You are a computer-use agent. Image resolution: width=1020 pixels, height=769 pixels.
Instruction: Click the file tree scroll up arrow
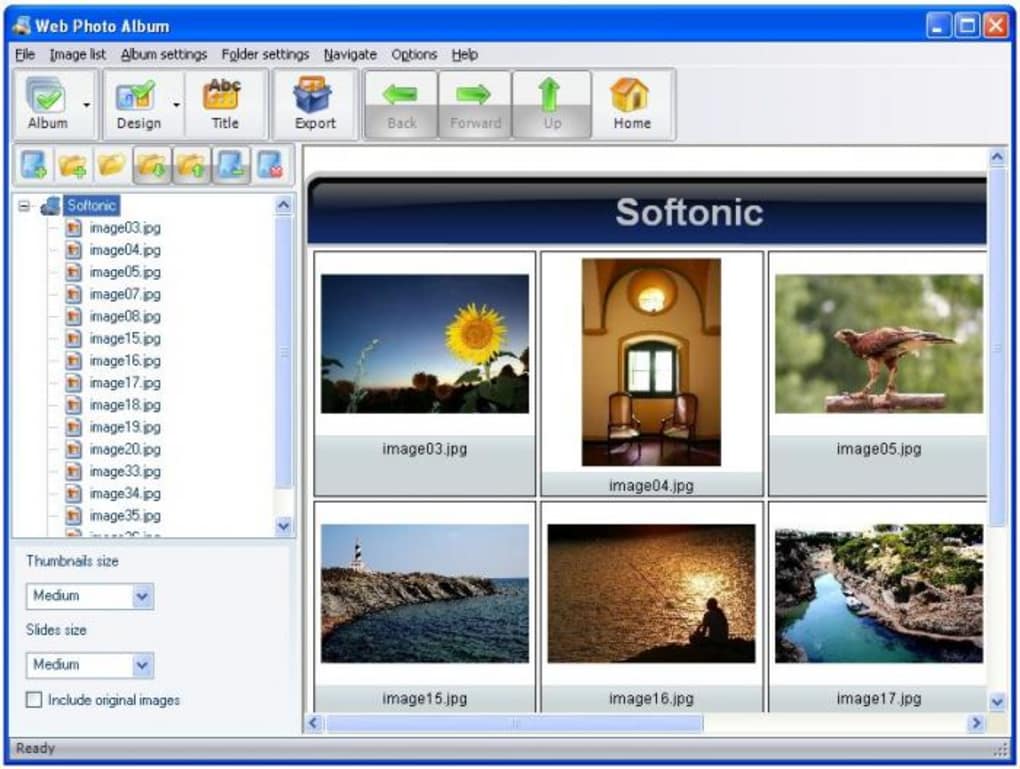point(284,205)
